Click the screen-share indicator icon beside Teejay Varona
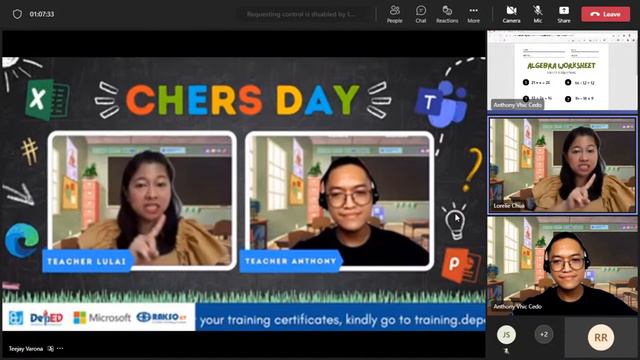The height and width of the screenshot is (360, 640). (x=51, y=349)
